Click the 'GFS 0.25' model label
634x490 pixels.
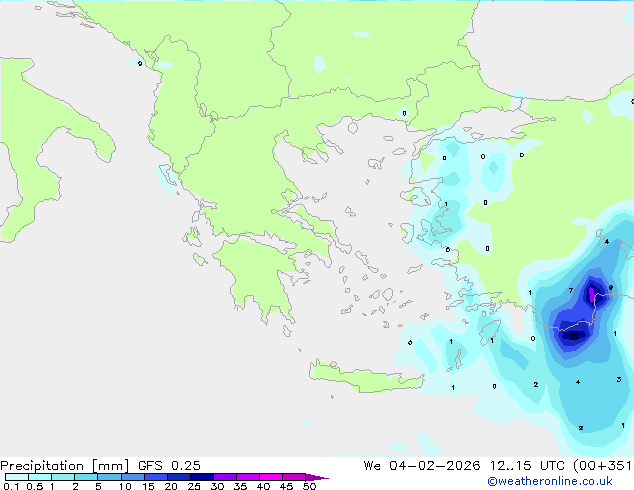point(169,466)
